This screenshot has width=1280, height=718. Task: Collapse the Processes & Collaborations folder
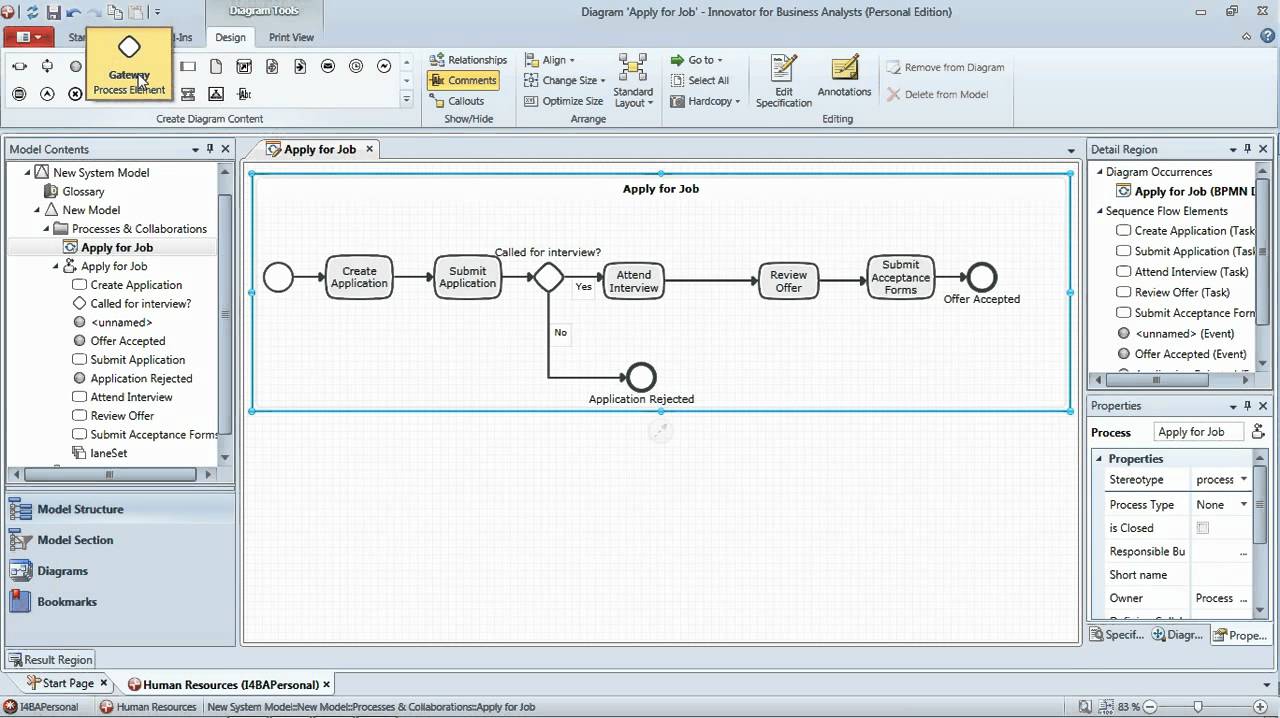point(47,229)
